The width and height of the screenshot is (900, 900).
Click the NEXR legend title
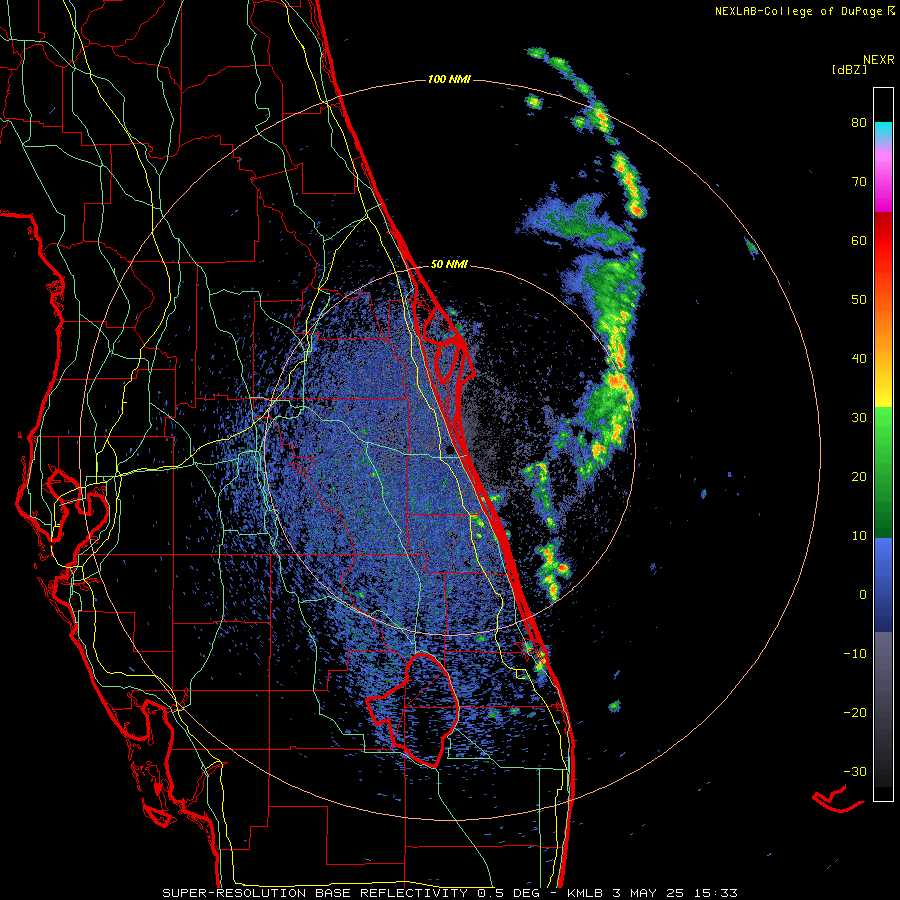[x=879, y=60]
